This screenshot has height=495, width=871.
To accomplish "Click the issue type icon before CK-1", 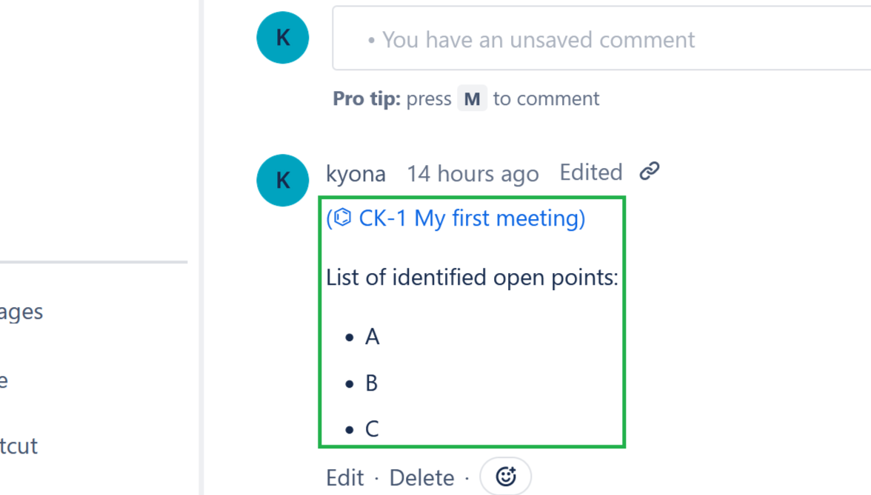I will click(x=343, y=218).
